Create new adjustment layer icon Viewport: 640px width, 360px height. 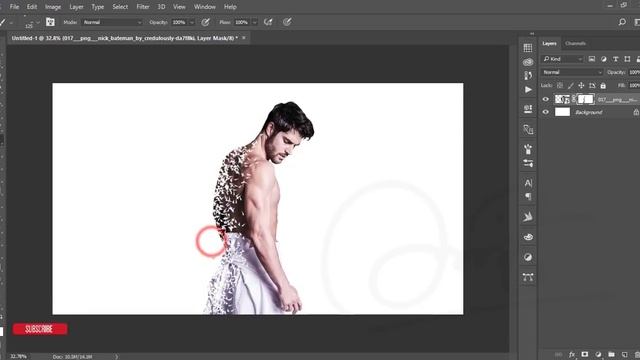598,354
